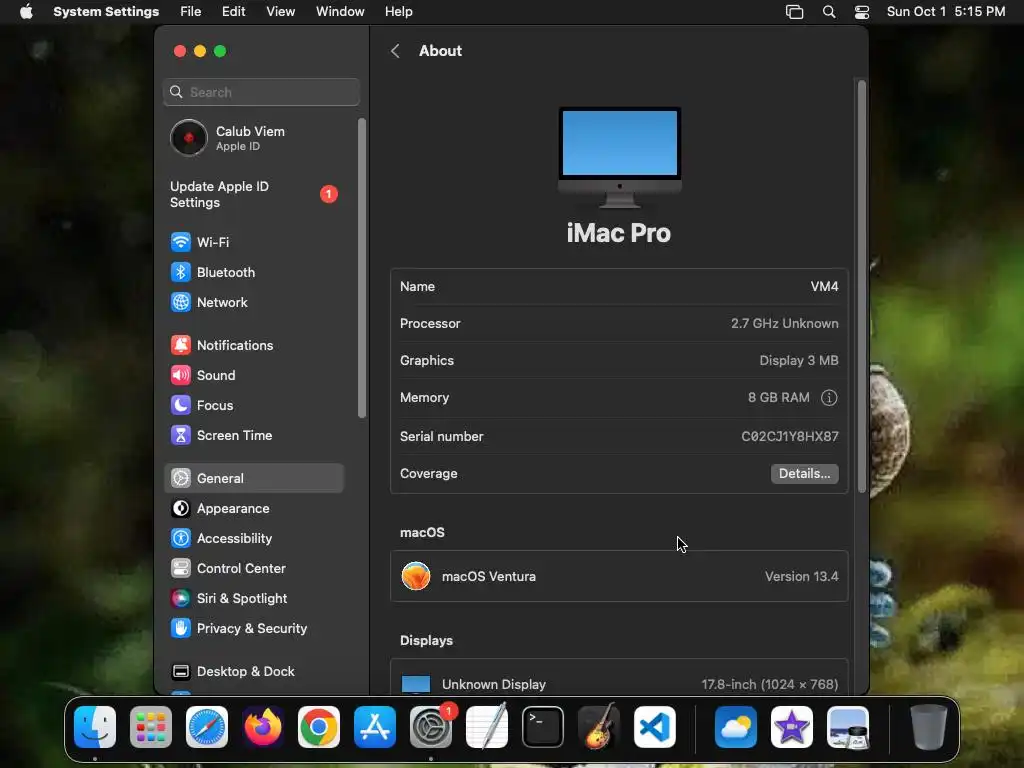Click the memory info icon
This screenshot has width=1024, height=768.
(829, 398)
